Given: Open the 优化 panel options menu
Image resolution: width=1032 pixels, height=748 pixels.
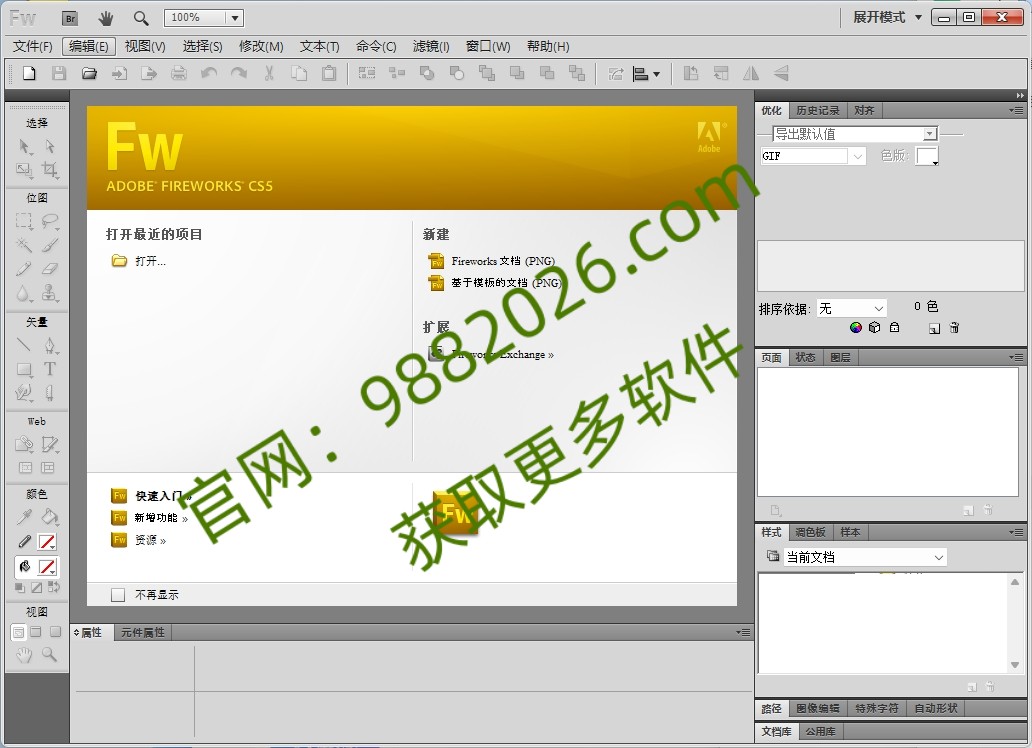Looking at the screenshot, I should click(x=1016, y=111).
